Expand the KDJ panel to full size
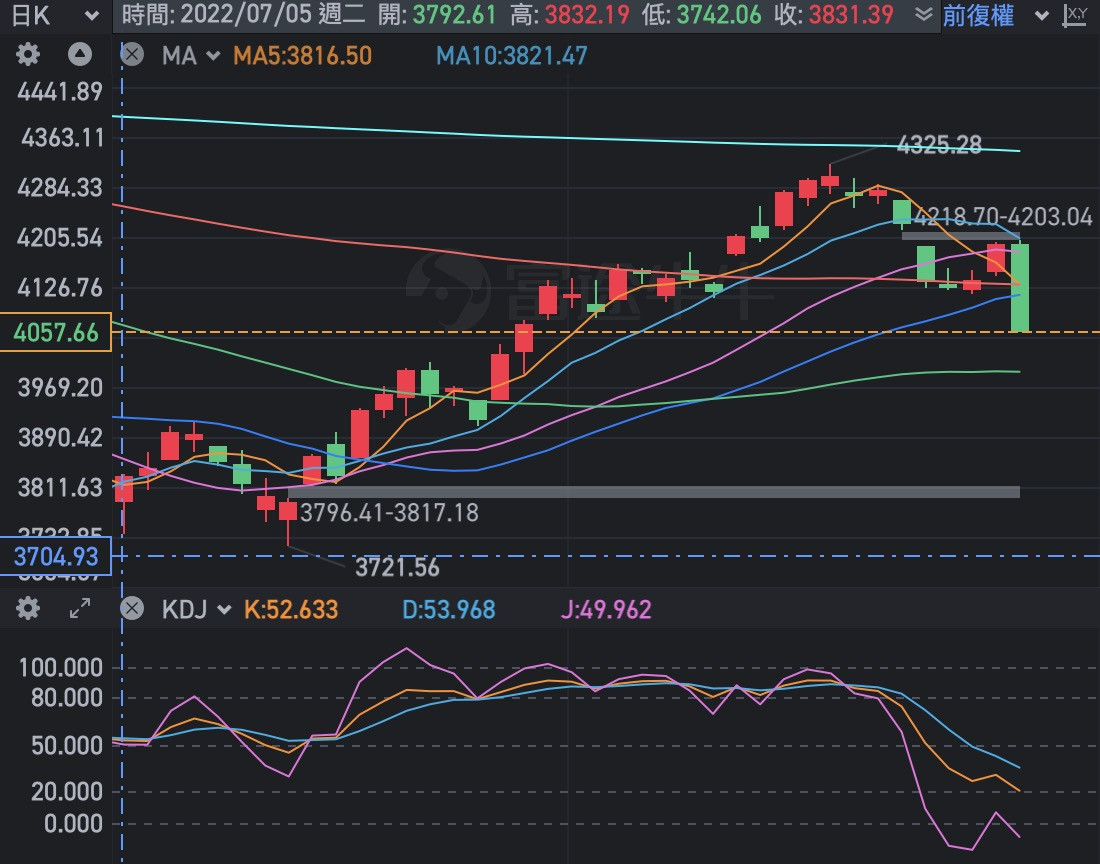 click(80, 608)
